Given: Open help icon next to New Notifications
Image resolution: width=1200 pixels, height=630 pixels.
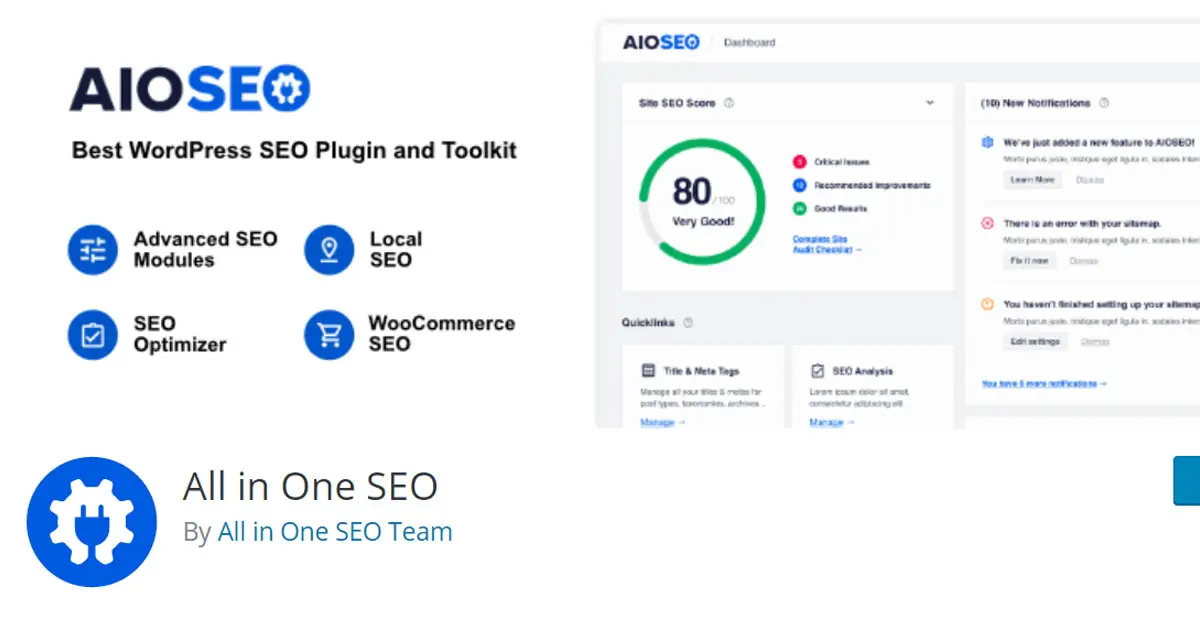Looking at the screenshot, I should (x=1103, y=103).
